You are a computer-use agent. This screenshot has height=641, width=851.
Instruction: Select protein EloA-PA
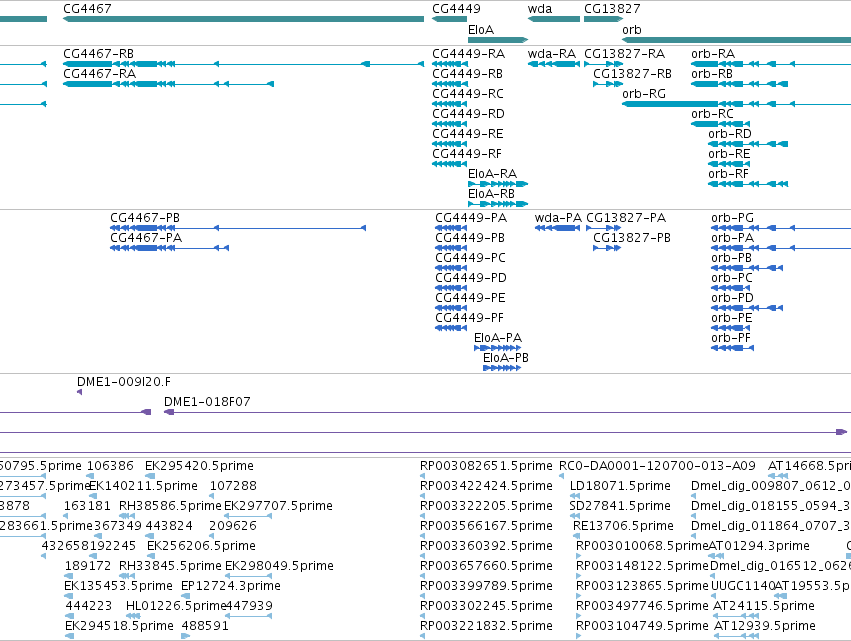tap(497, 348)
